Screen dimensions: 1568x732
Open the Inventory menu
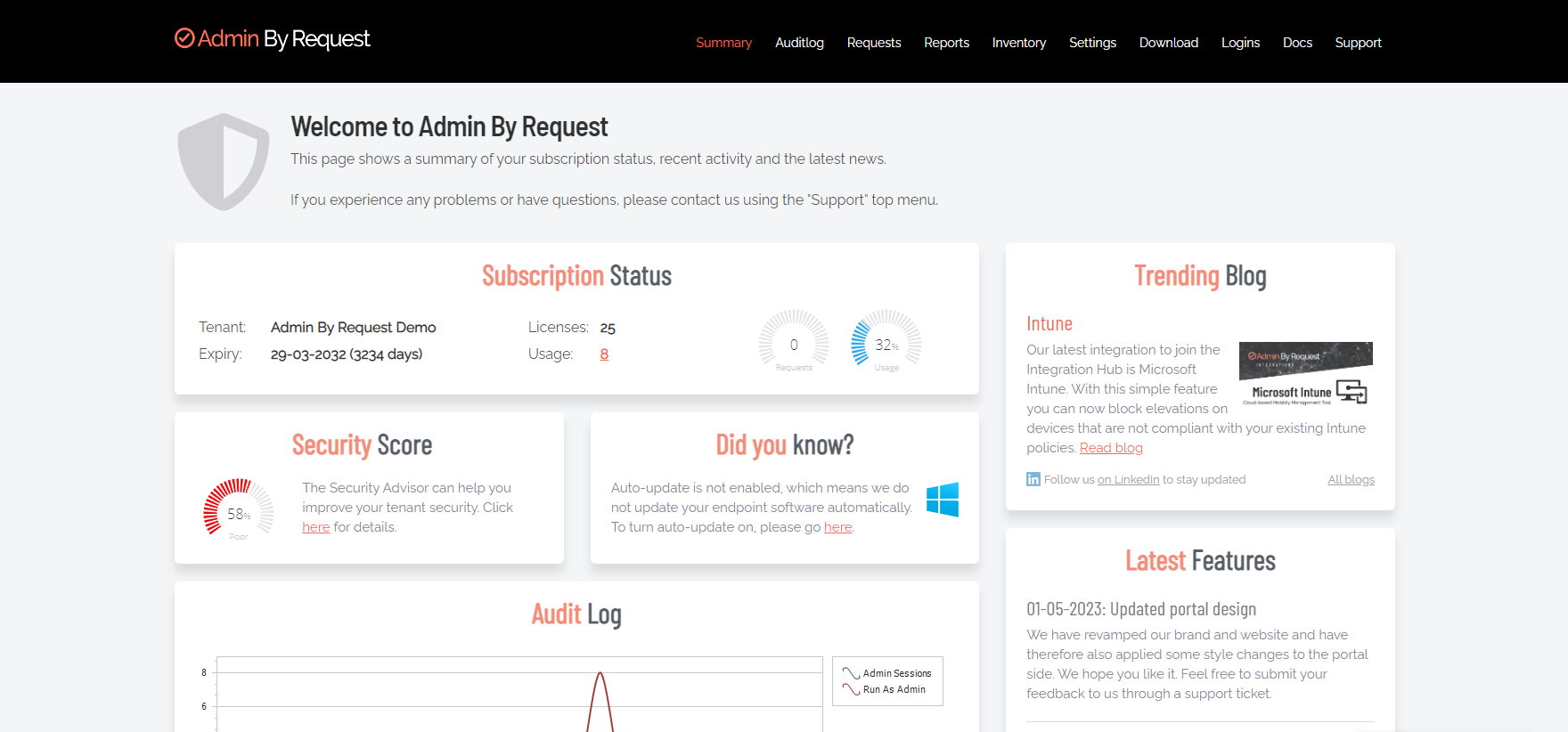(1019, 43)
